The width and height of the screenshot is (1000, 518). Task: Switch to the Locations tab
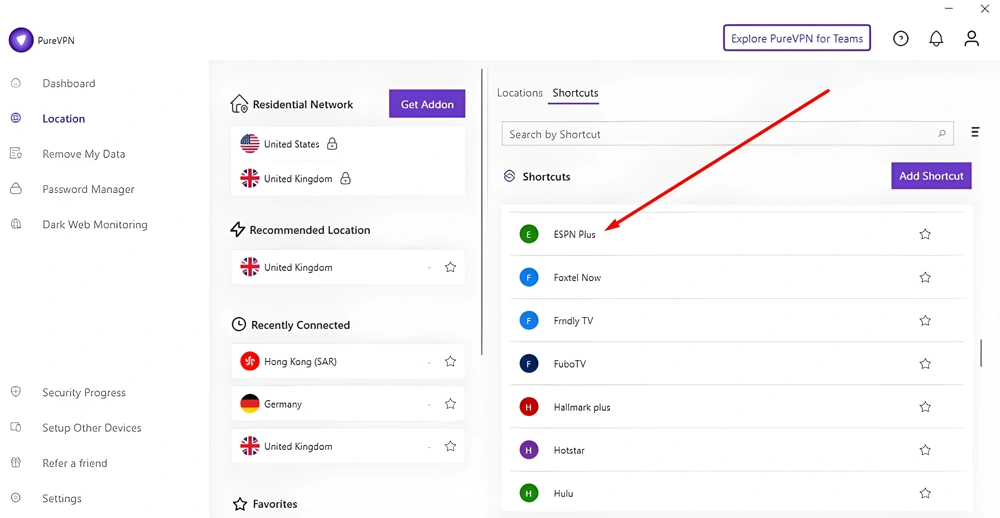(520, 92)
